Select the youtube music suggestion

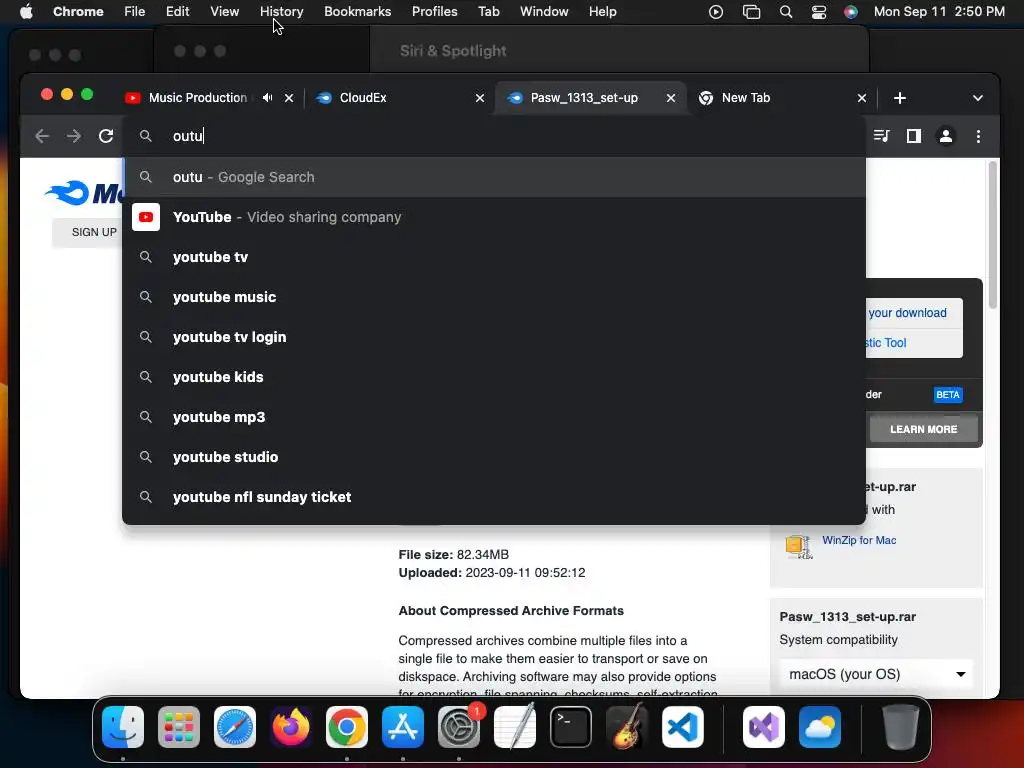(x=494, y=296)
